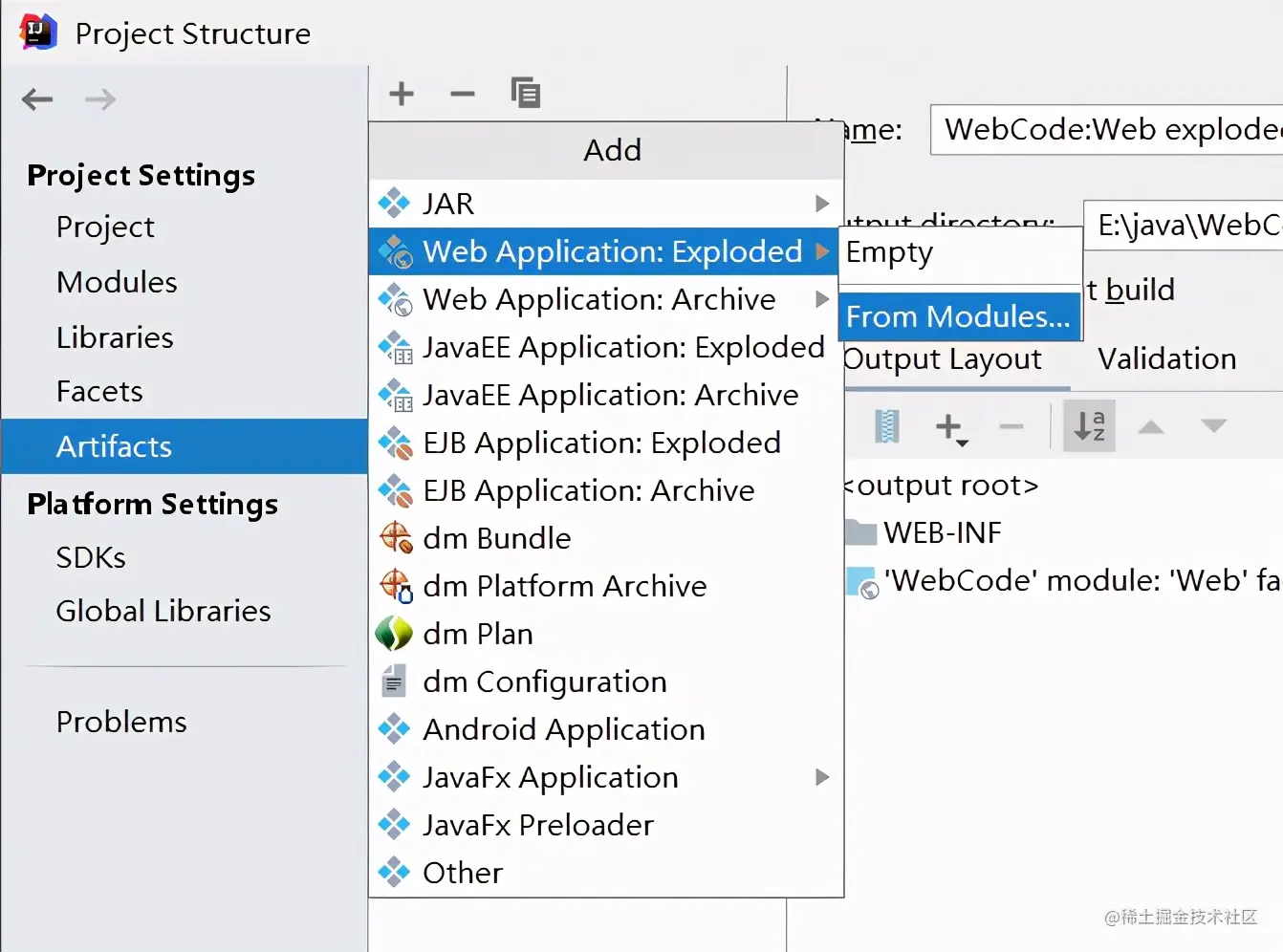
Task: Click the JAR artifact icon
Action: point(394,204)
